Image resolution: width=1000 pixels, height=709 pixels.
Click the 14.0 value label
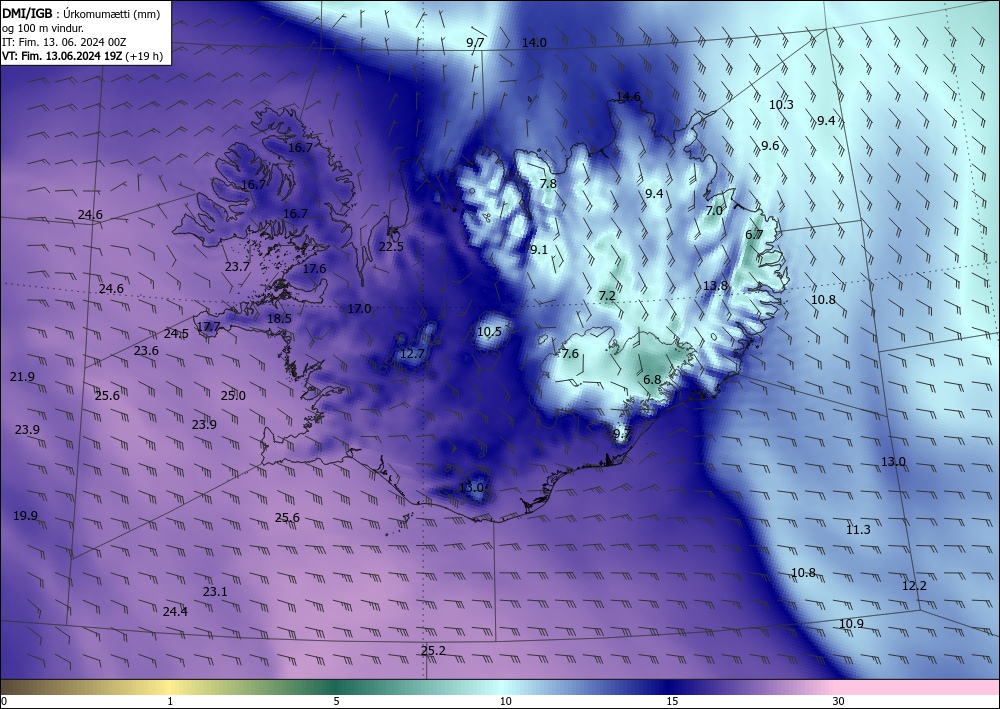point(534,43)
